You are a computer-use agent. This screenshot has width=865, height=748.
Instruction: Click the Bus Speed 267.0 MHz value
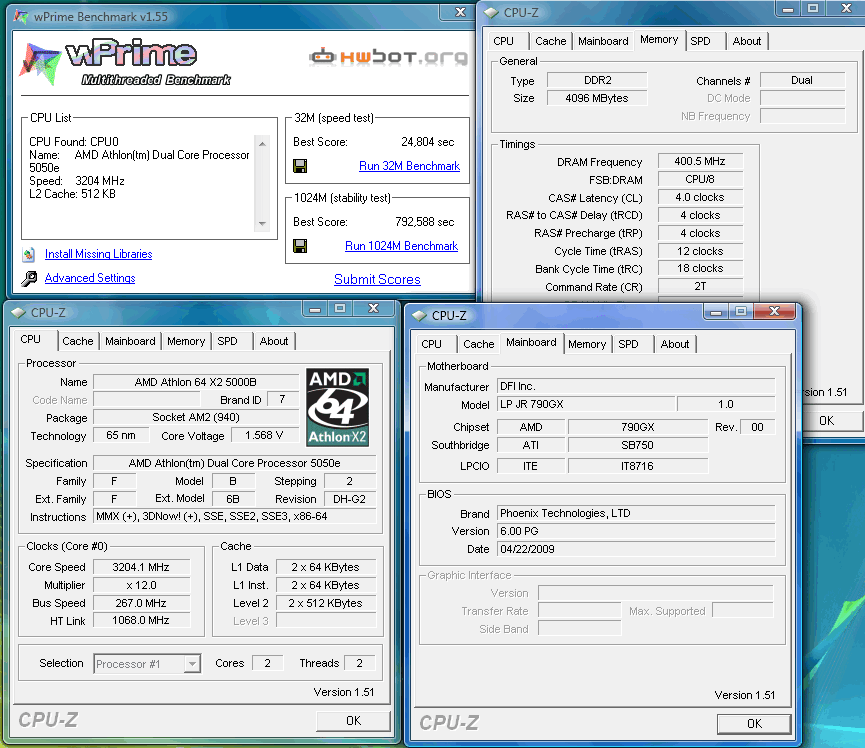click(x=141, y=603)
